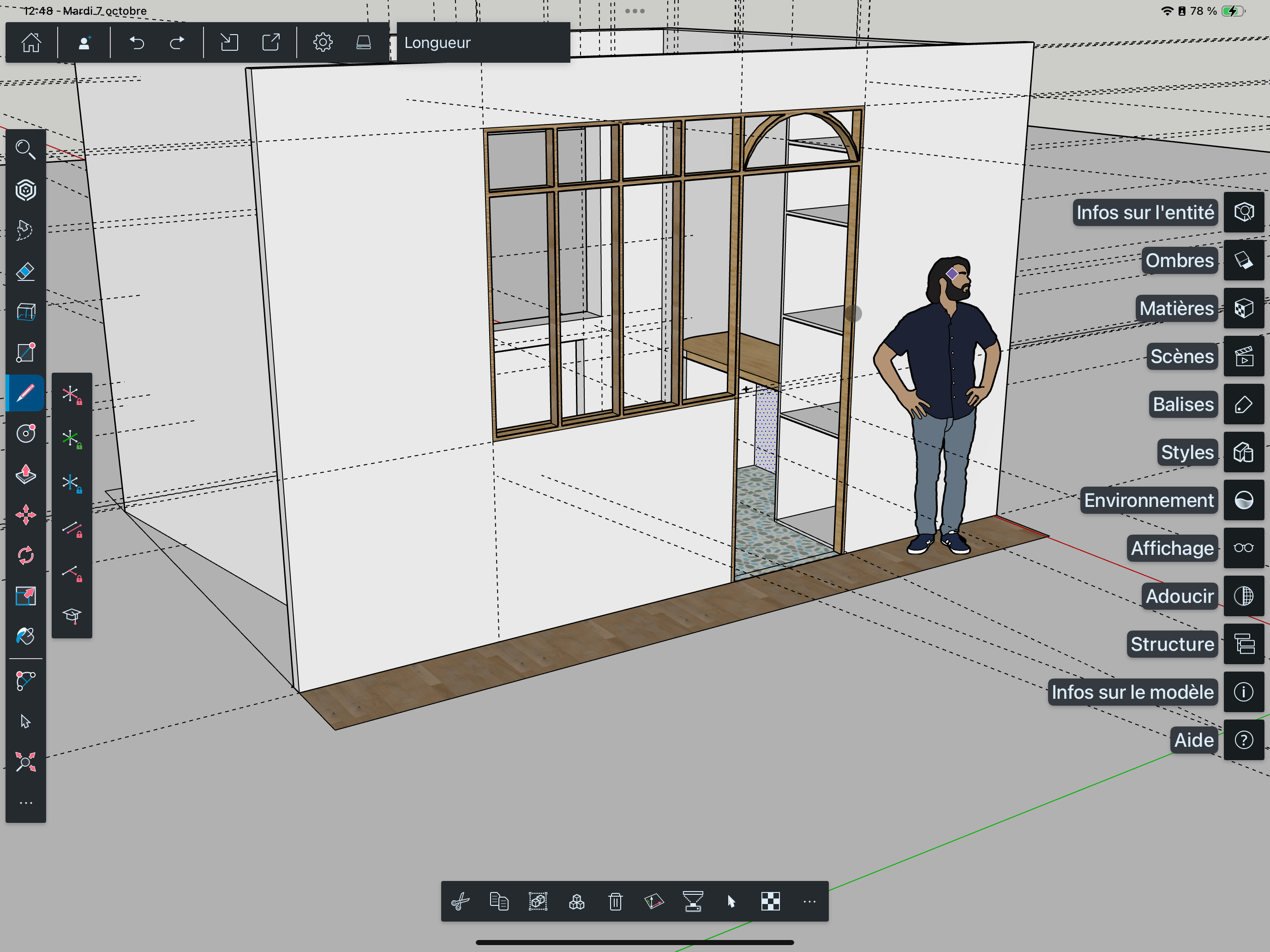The image size is (1270, 952).
Task: Select the Move tool
Action: (x=25, y=515)
